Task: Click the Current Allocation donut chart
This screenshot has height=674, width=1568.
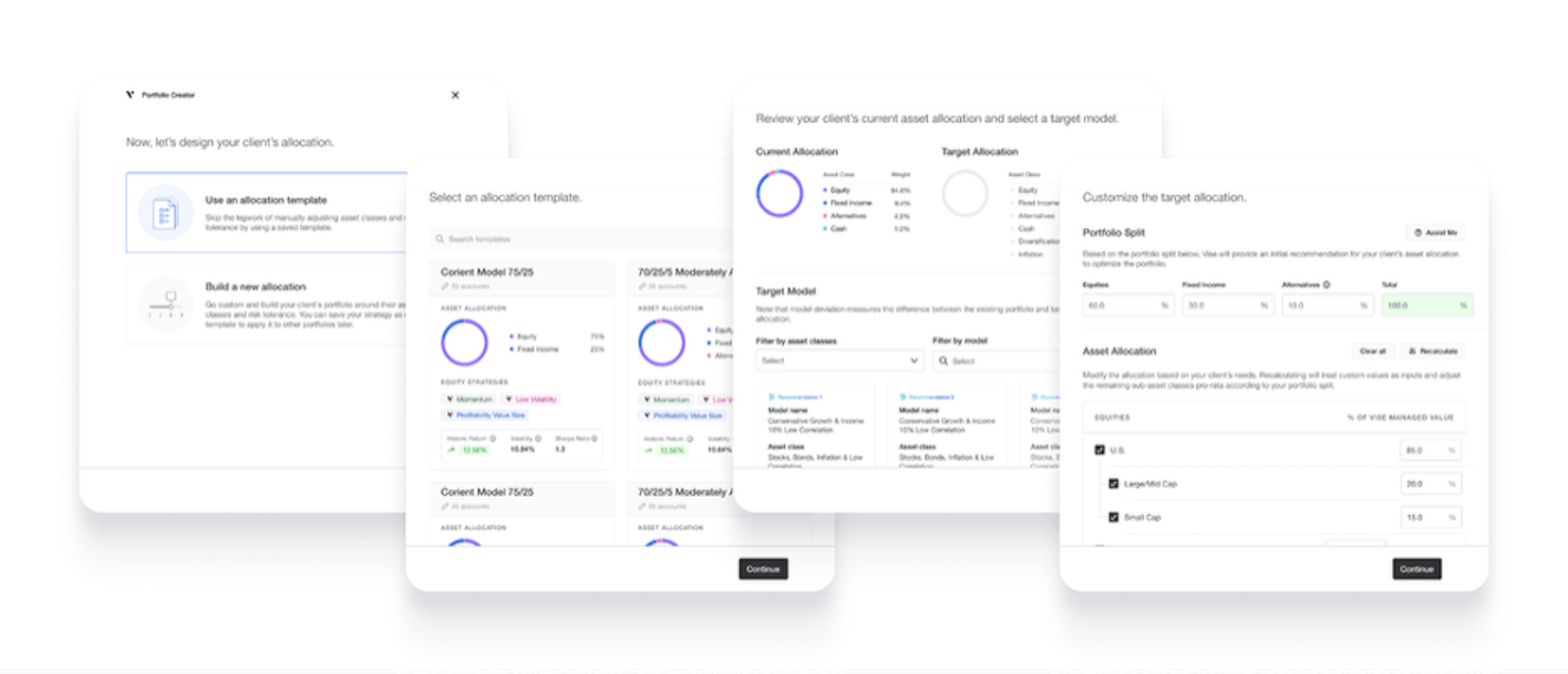Action: click(x=779, y=194)
